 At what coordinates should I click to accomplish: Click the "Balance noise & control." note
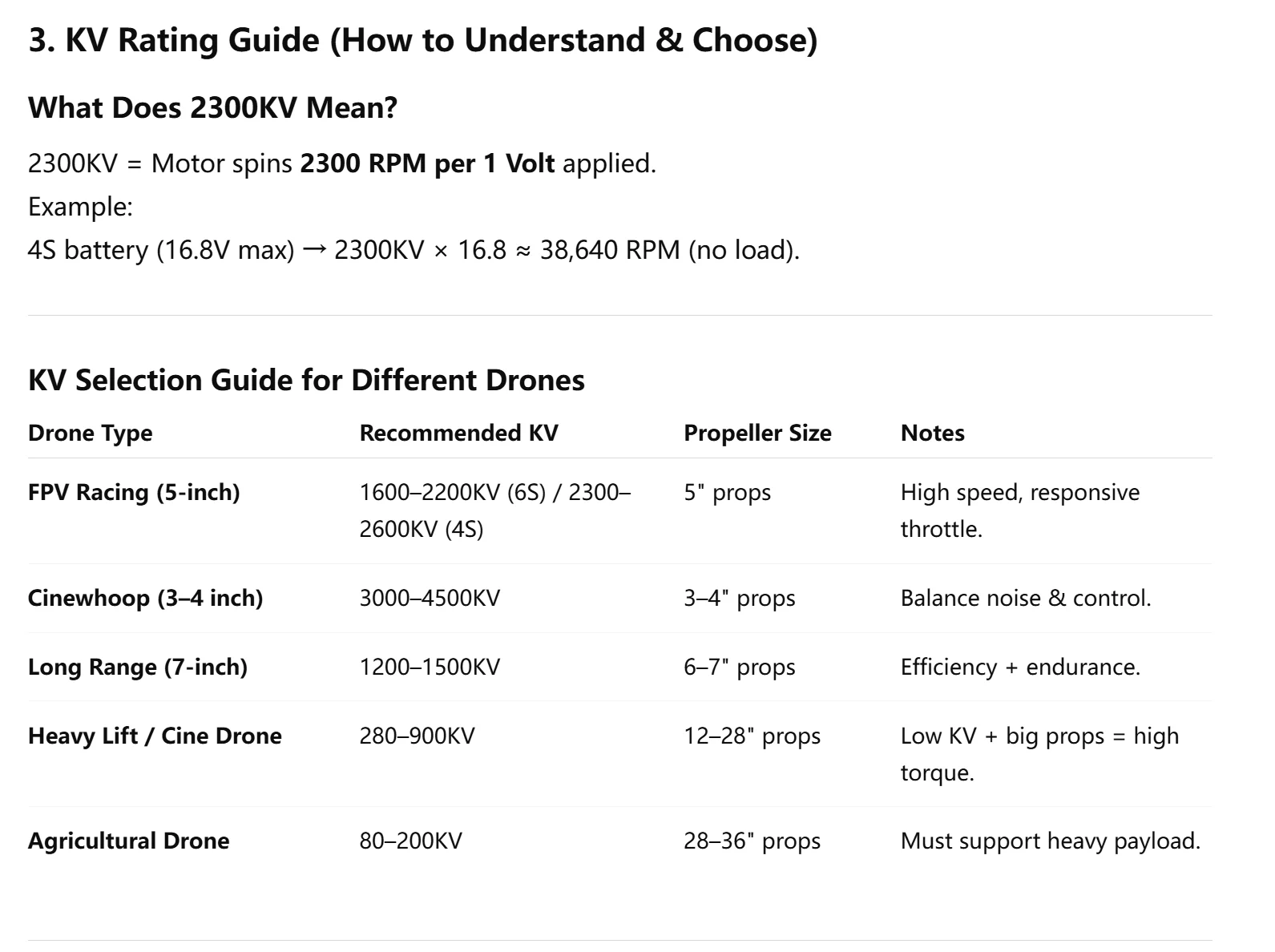[x=1025, y=598]
